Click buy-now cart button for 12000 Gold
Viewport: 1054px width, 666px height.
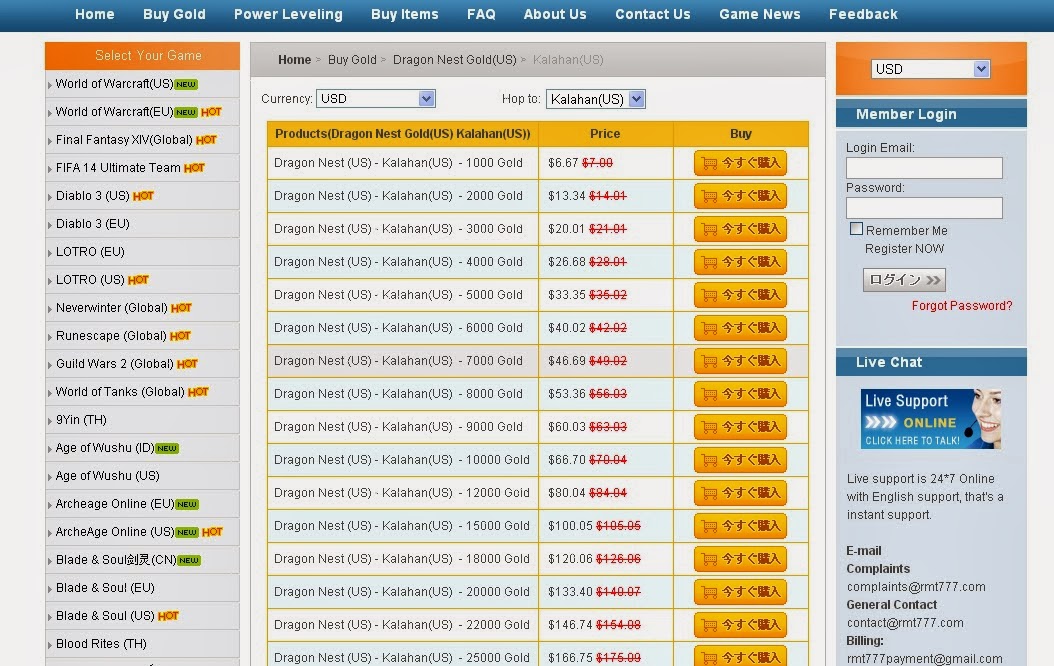tap(740, 492)
